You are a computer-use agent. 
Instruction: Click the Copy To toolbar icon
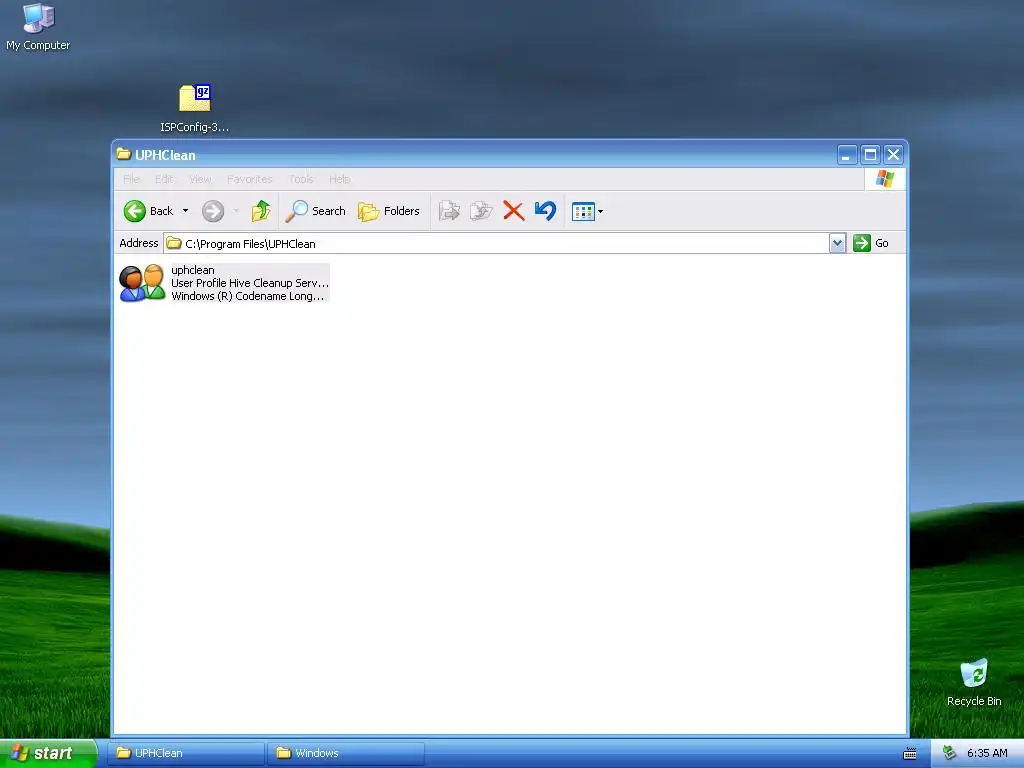[x=481, y=211]
